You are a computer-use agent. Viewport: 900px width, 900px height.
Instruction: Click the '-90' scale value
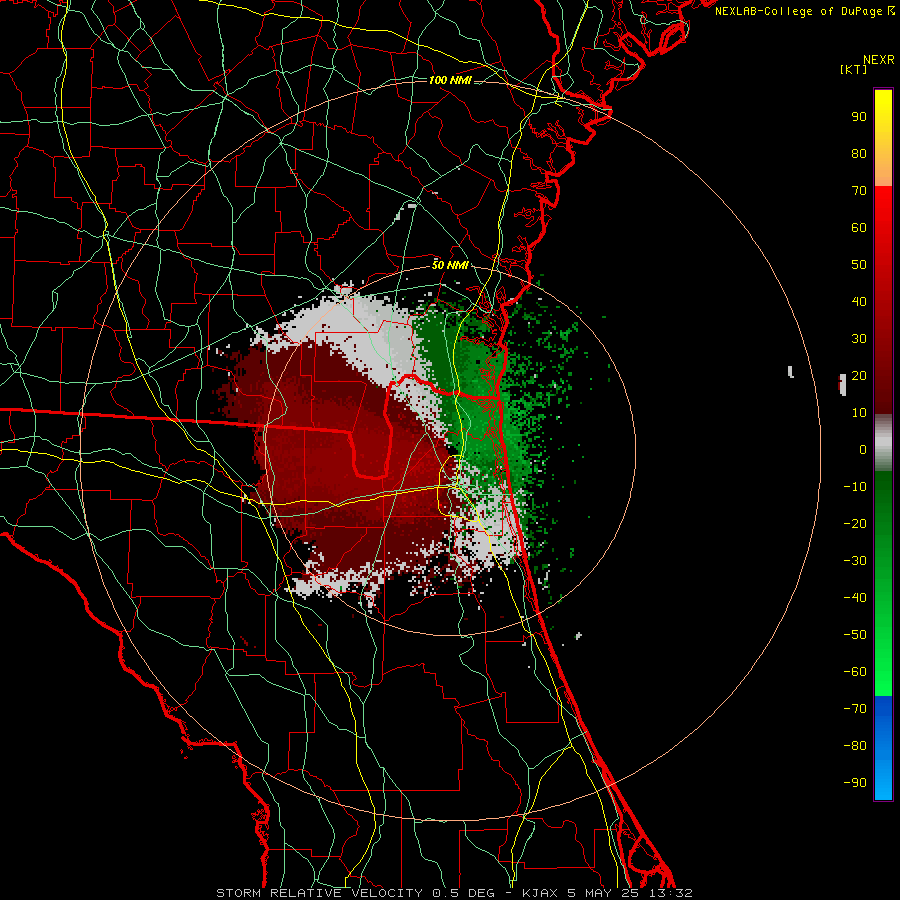point(855,782)
